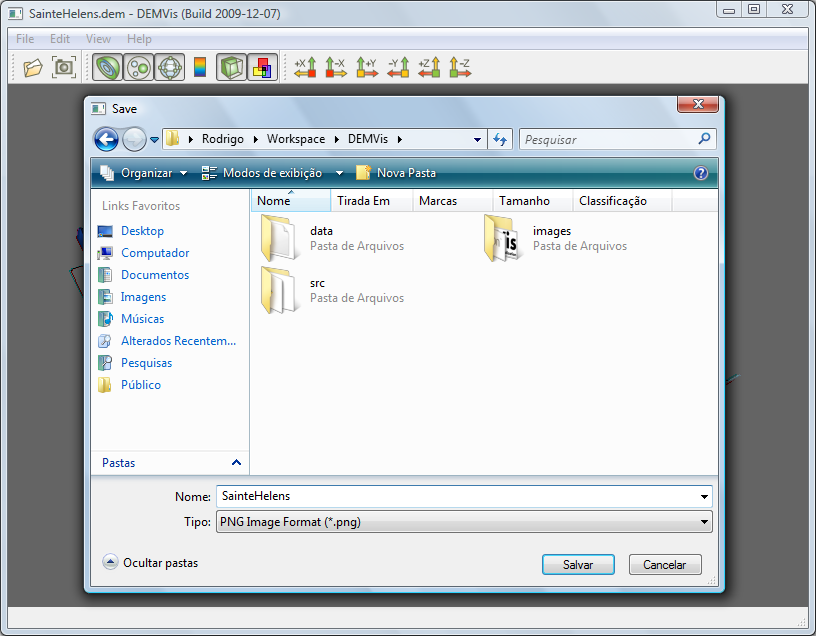Click the help question mark icon
The height and width of the screenshot is (636, 816).
(701, 173)
